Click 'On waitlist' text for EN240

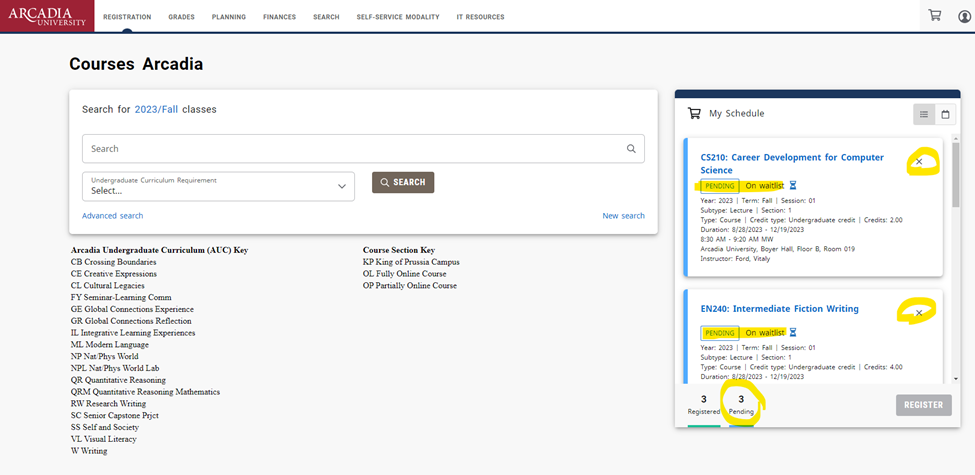(764, 333)
